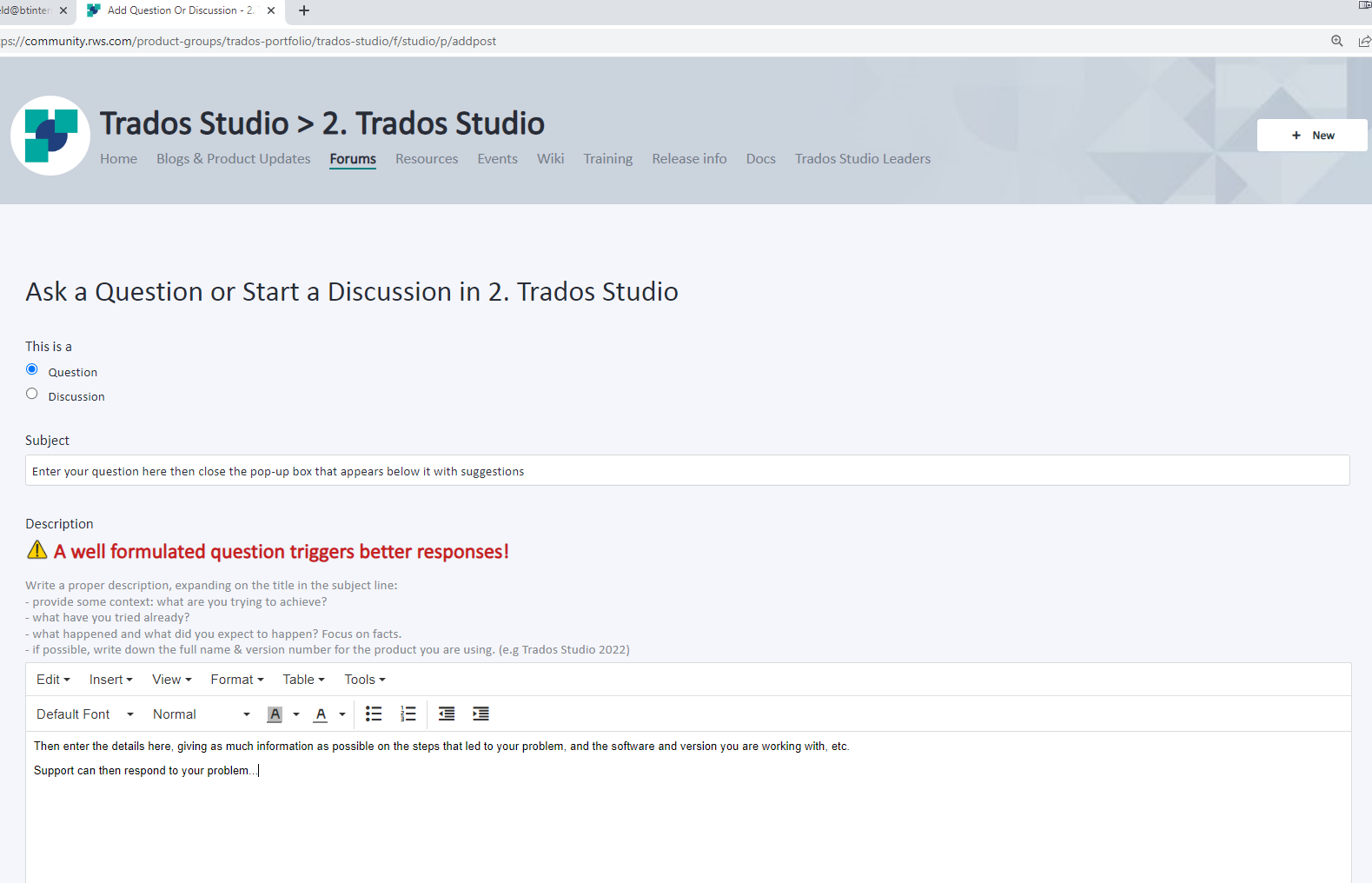Screen dimensions: 1372x883
Task: Select the Discussion radio button
Action: (32, 394)
